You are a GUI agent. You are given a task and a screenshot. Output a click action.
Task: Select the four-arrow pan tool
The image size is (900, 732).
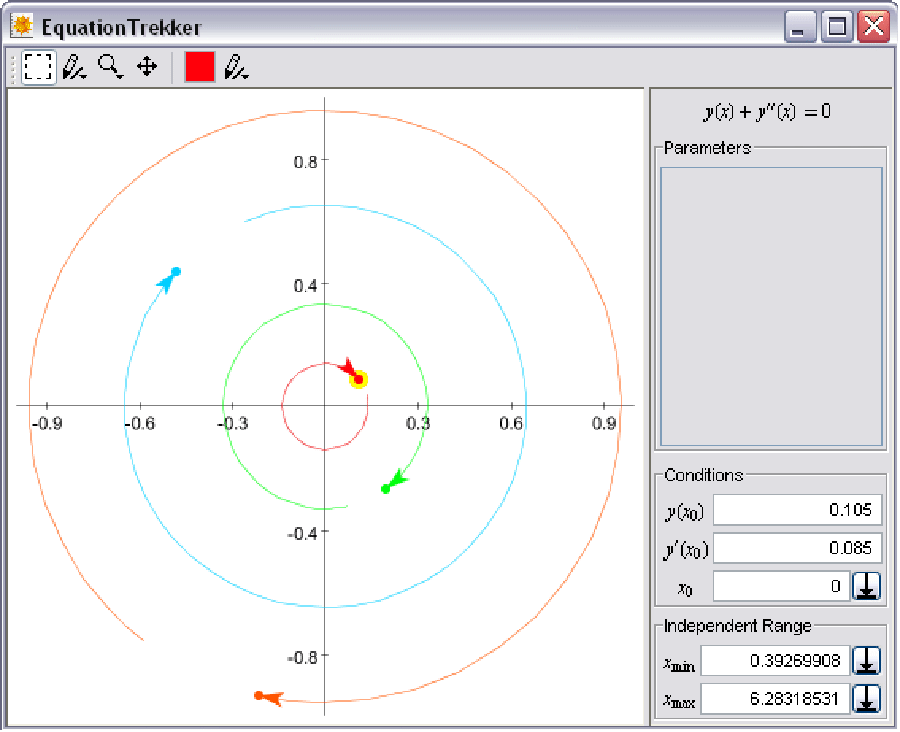(147, 67)
